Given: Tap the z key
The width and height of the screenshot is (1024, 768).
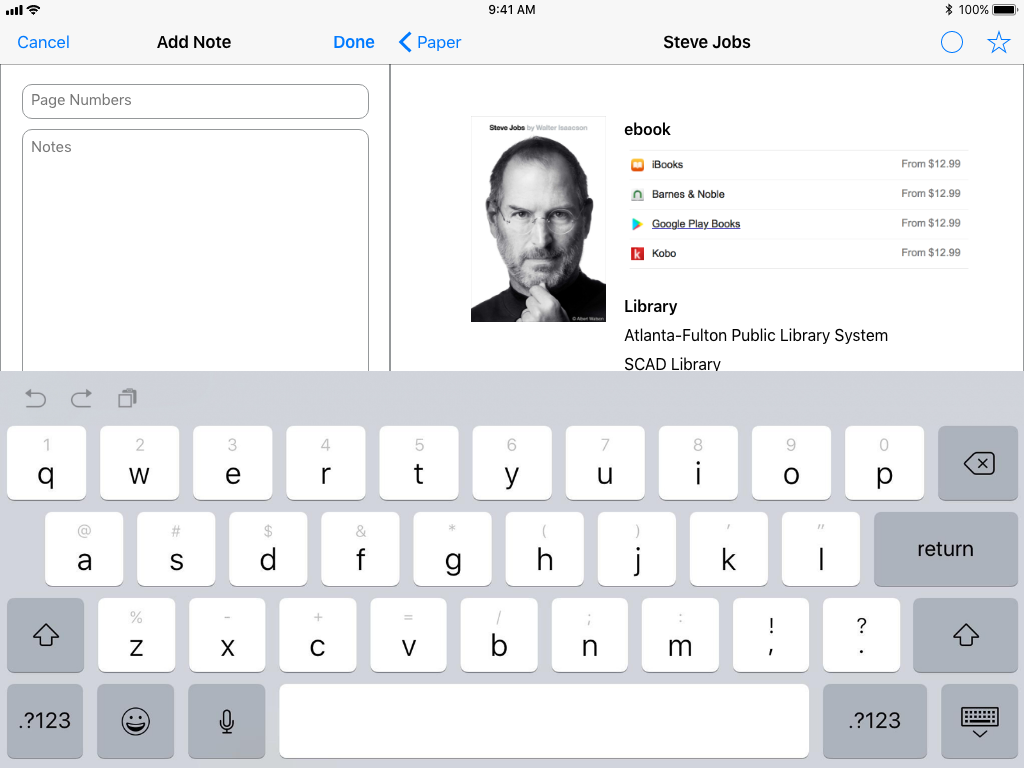Looking at the screenshot, I should (x=136, y=635).
